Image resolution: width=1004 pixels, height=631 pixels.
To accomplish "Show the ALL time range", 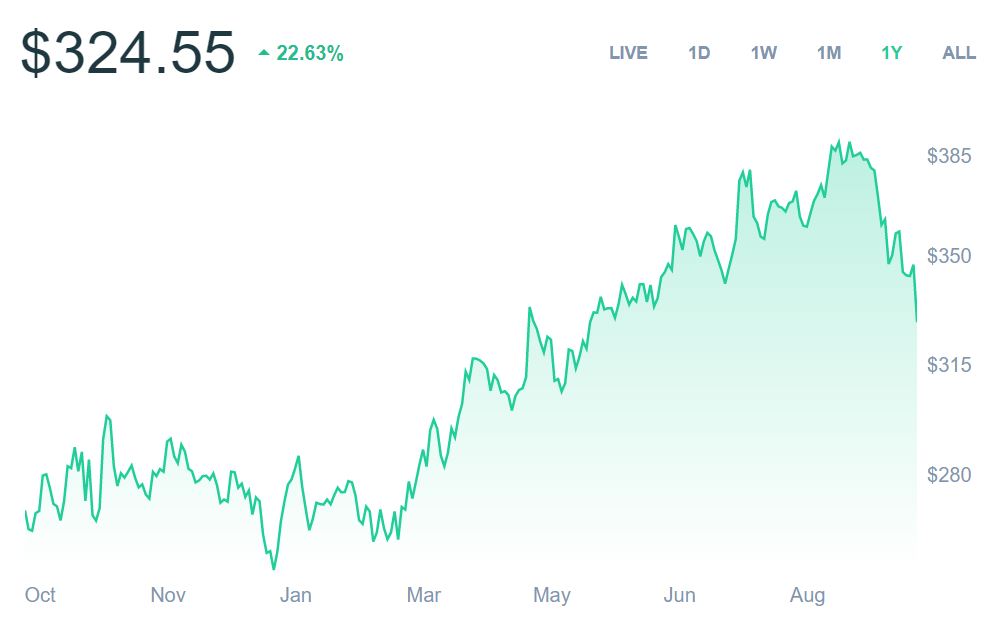I will 959,53.
